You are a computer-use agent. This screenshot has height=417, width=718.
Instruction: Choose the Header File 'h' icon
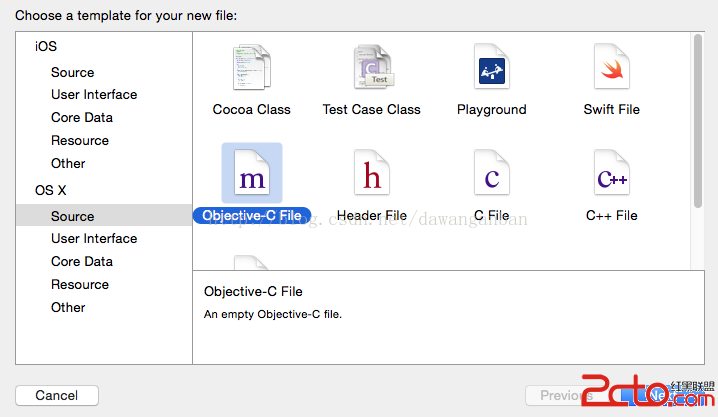[x=372, y=173]
